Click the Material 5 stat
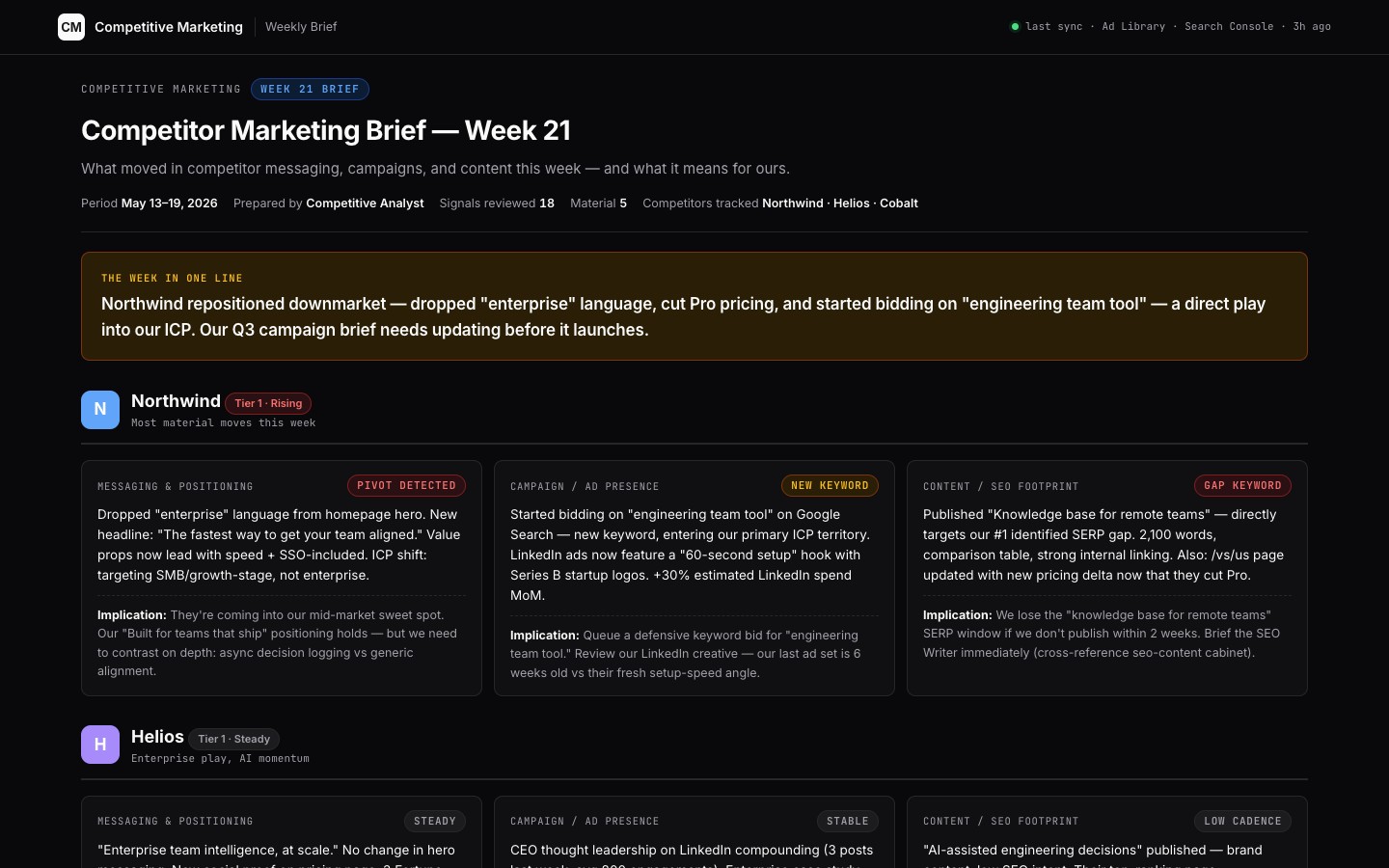 [598, 203]
